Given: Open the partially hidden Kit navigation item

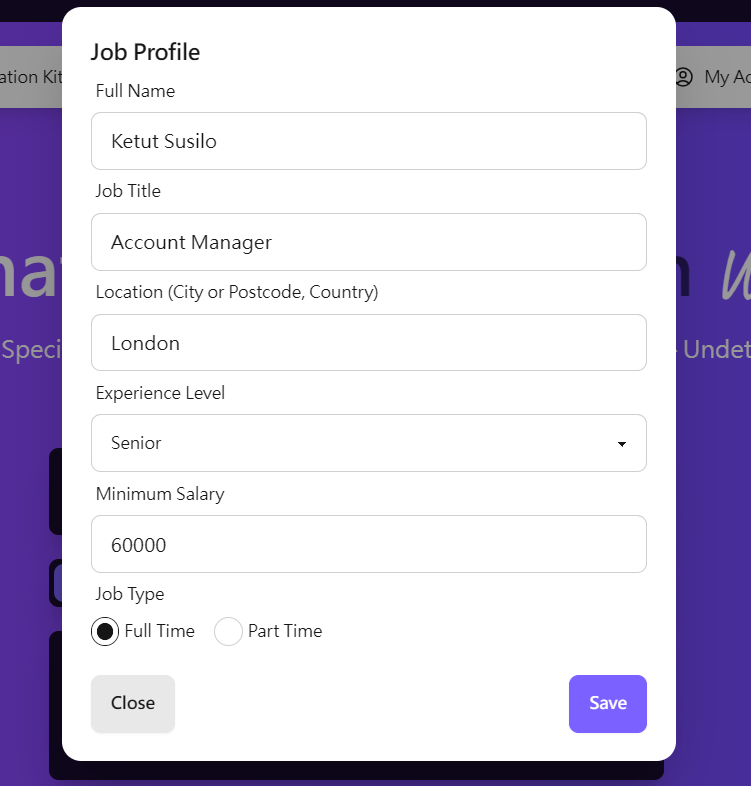Looking at the screenshot, I should pos(31,77).
